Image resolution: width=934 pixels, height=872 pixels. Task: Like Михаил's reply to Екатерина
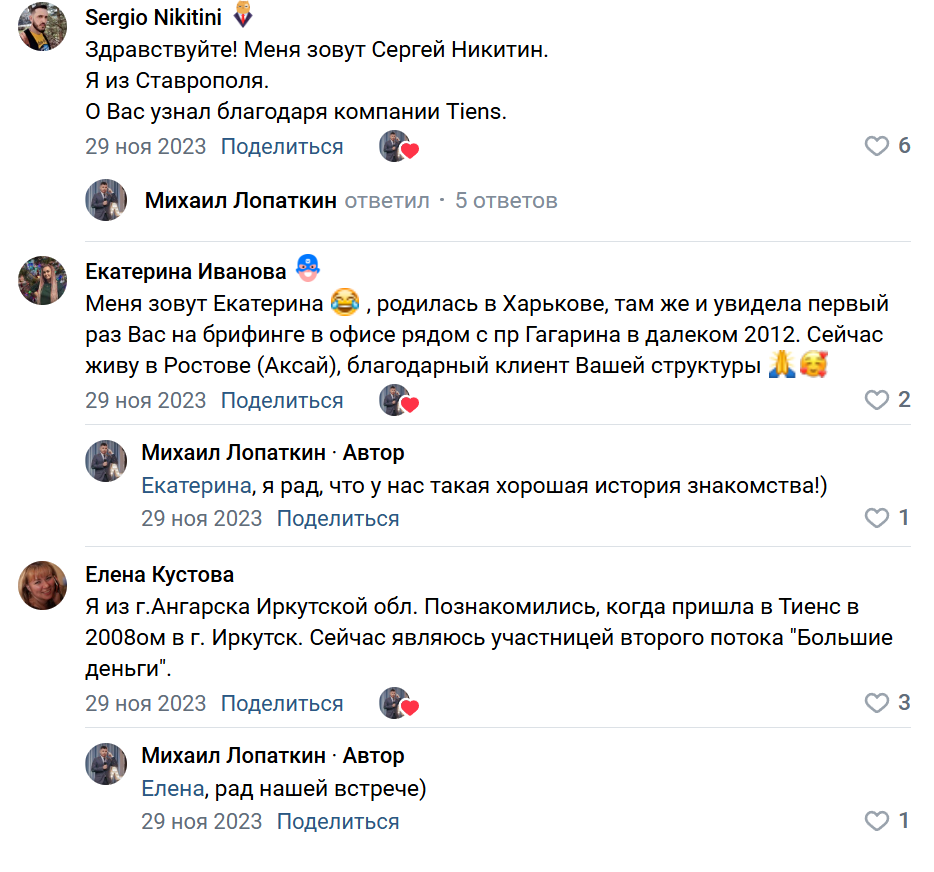coord(876,519)
